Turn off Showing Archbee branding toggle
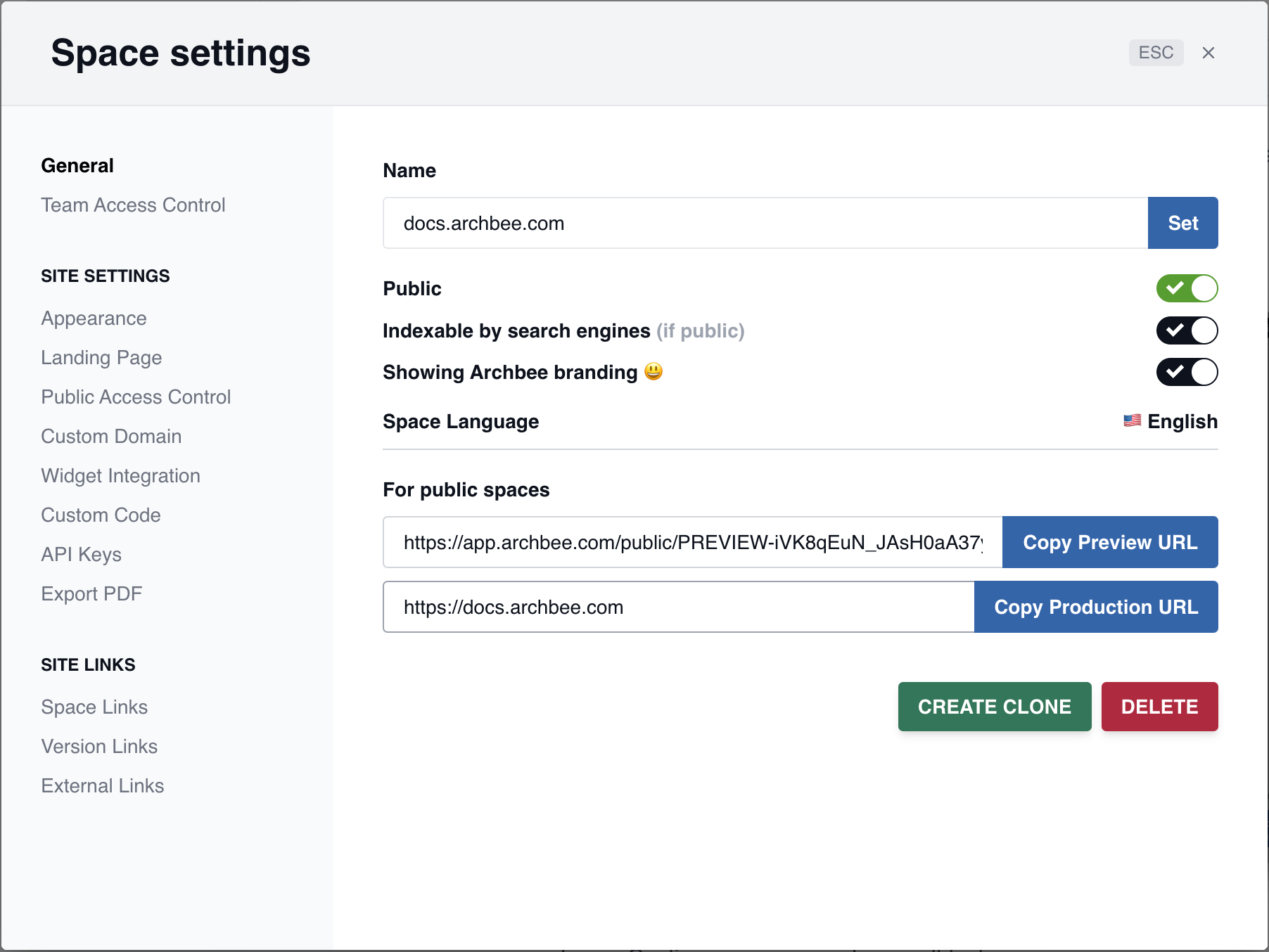1269x952 pixels. [1187, 372]
